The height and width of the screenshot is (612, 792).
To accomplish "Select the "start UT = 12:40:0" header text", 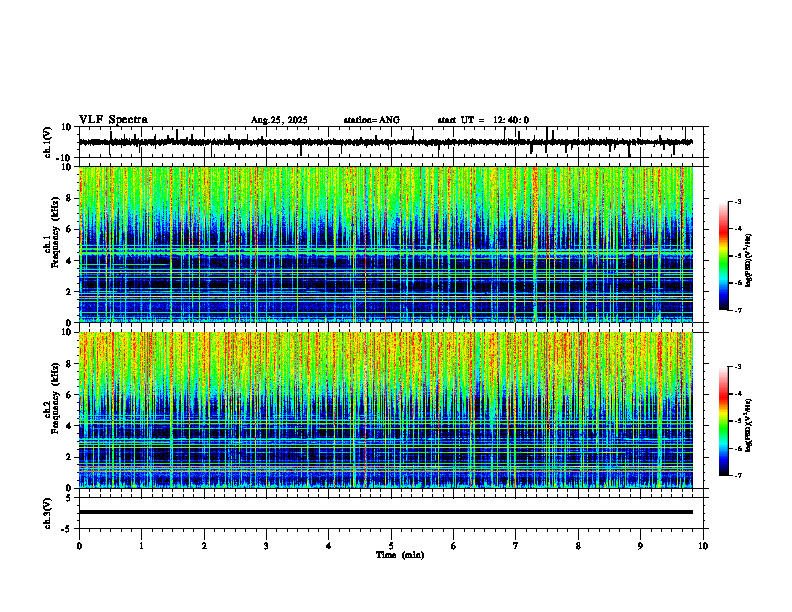I will point(483,120).
